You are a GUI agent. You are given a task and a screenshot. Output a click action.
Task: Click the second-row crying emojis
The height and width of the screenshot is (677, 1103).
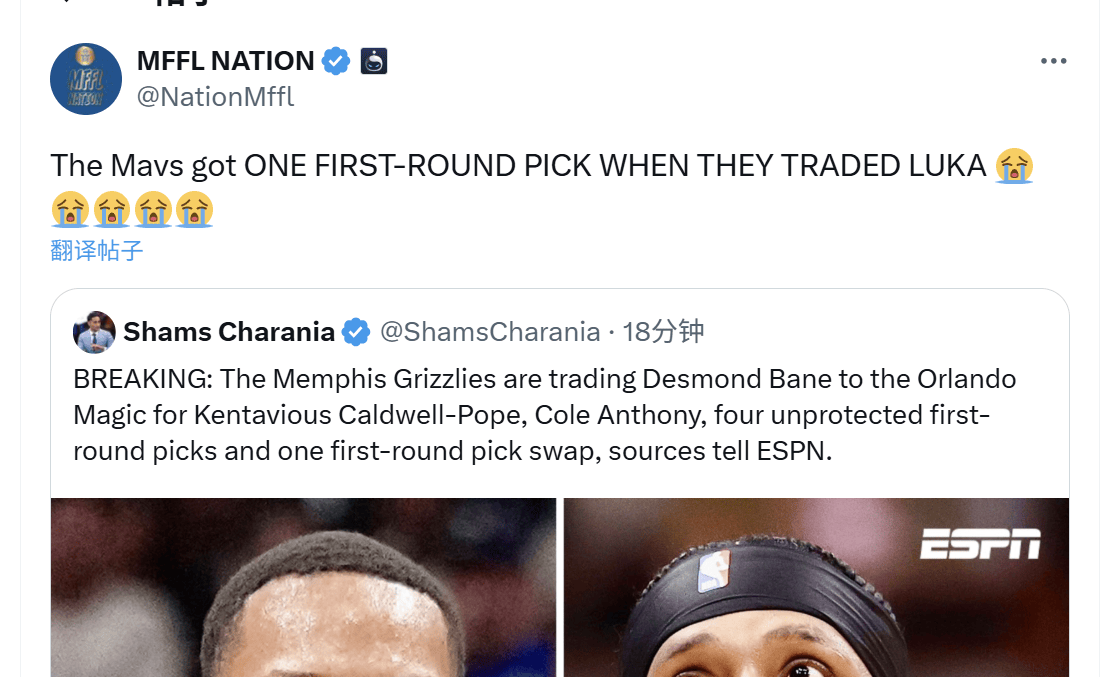(x=132, y=210)
